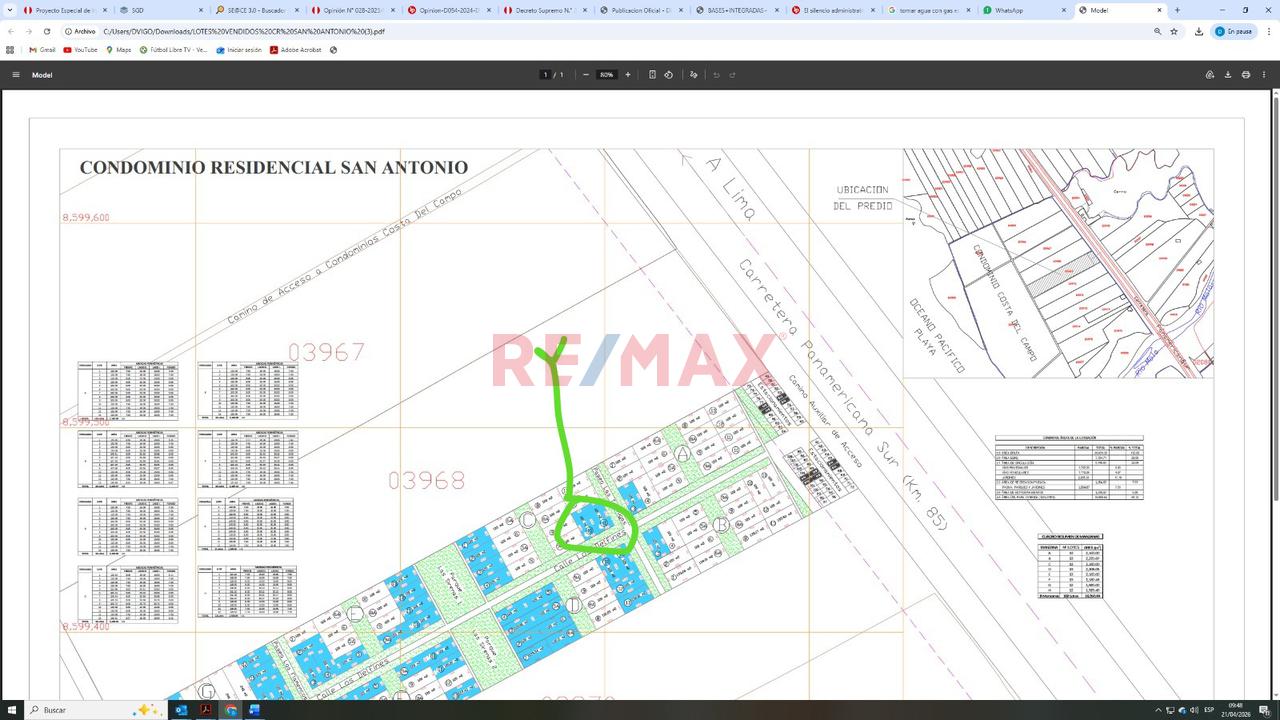Zoom in the PDF with plus button
Screen dimensions: 1280x720
click(628, 75)
